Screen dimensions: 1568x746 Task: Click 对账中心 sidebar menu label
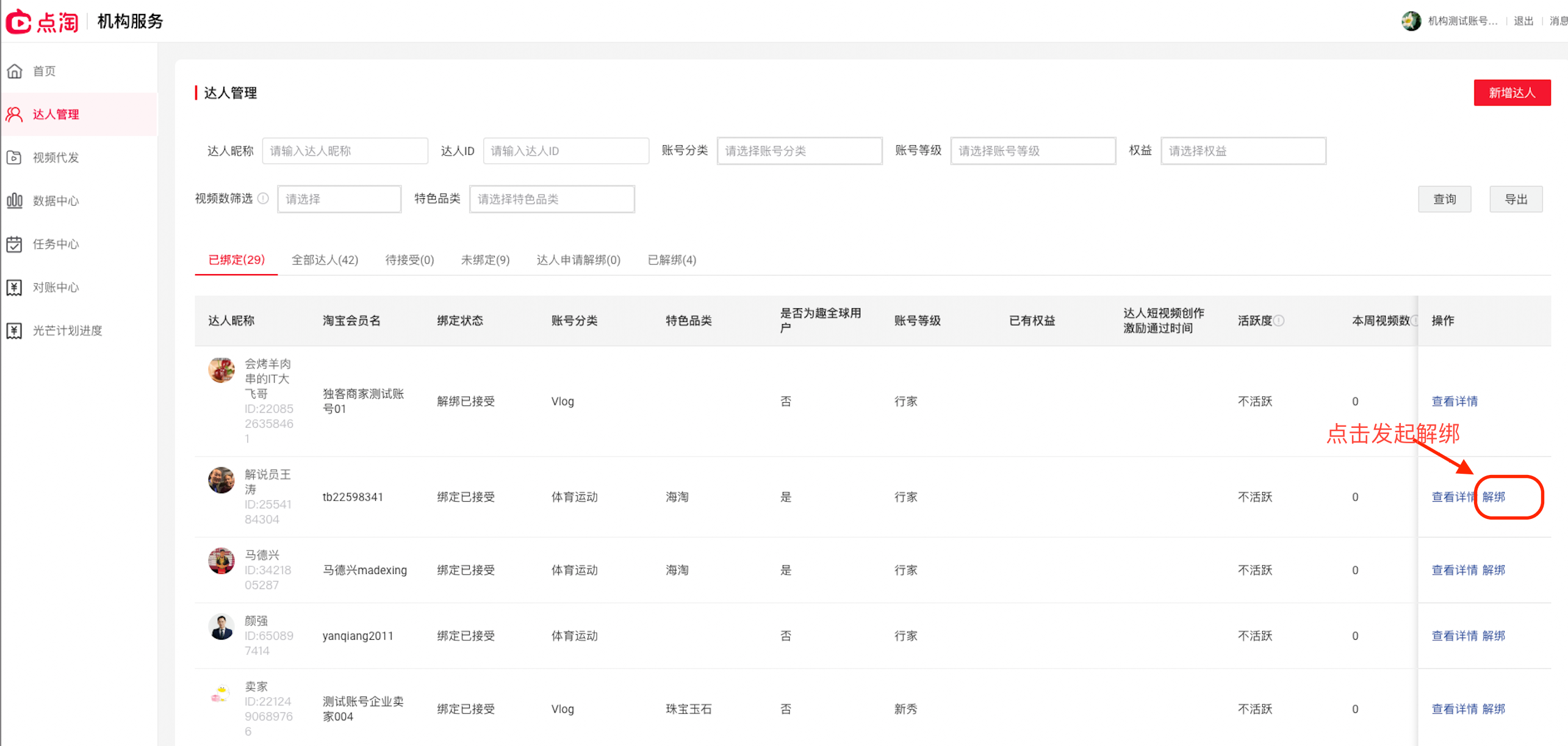(56, 288)
